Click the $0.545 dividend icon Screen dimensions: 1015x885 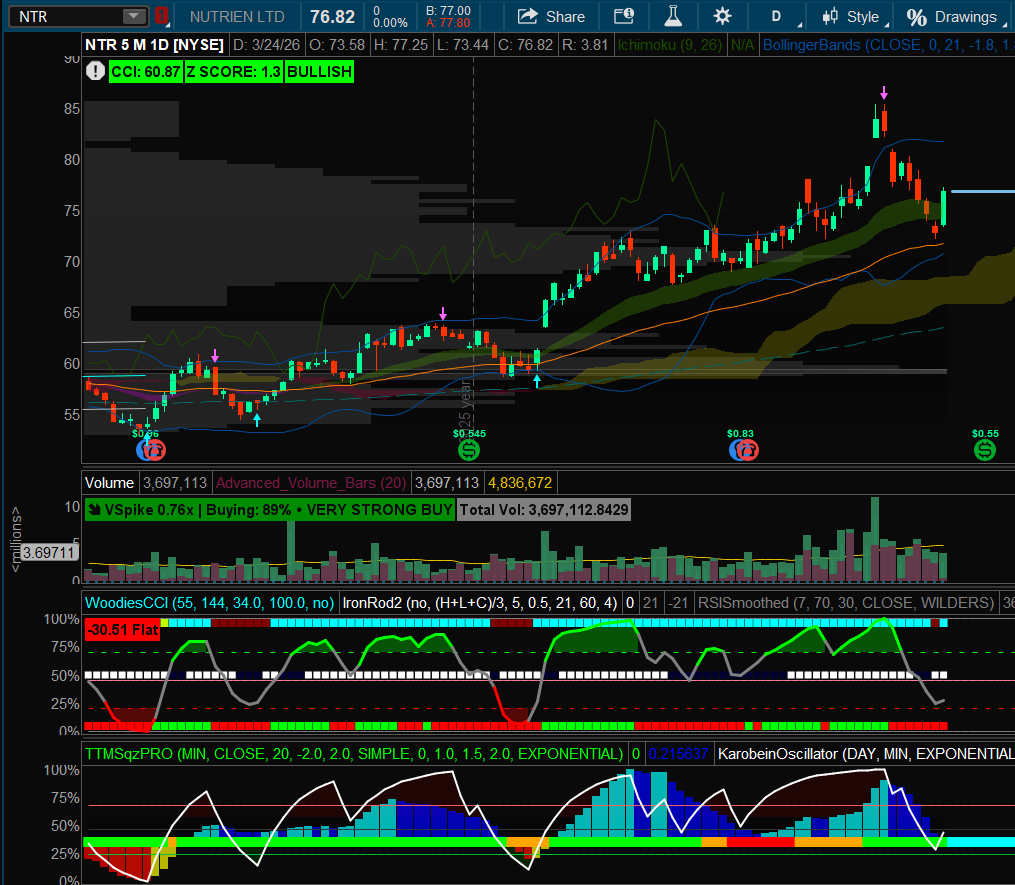(x=469, y=450)
